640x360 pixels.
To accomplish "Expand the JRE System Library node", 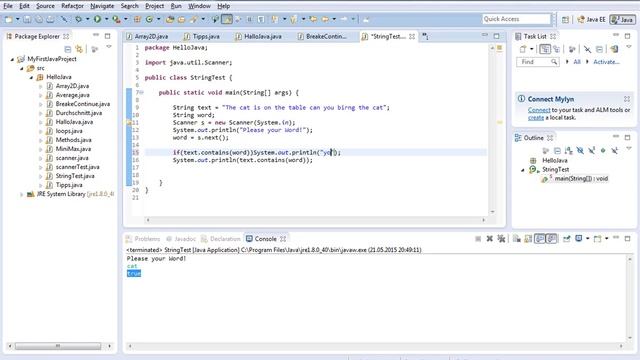I will (x=22, y=195).
